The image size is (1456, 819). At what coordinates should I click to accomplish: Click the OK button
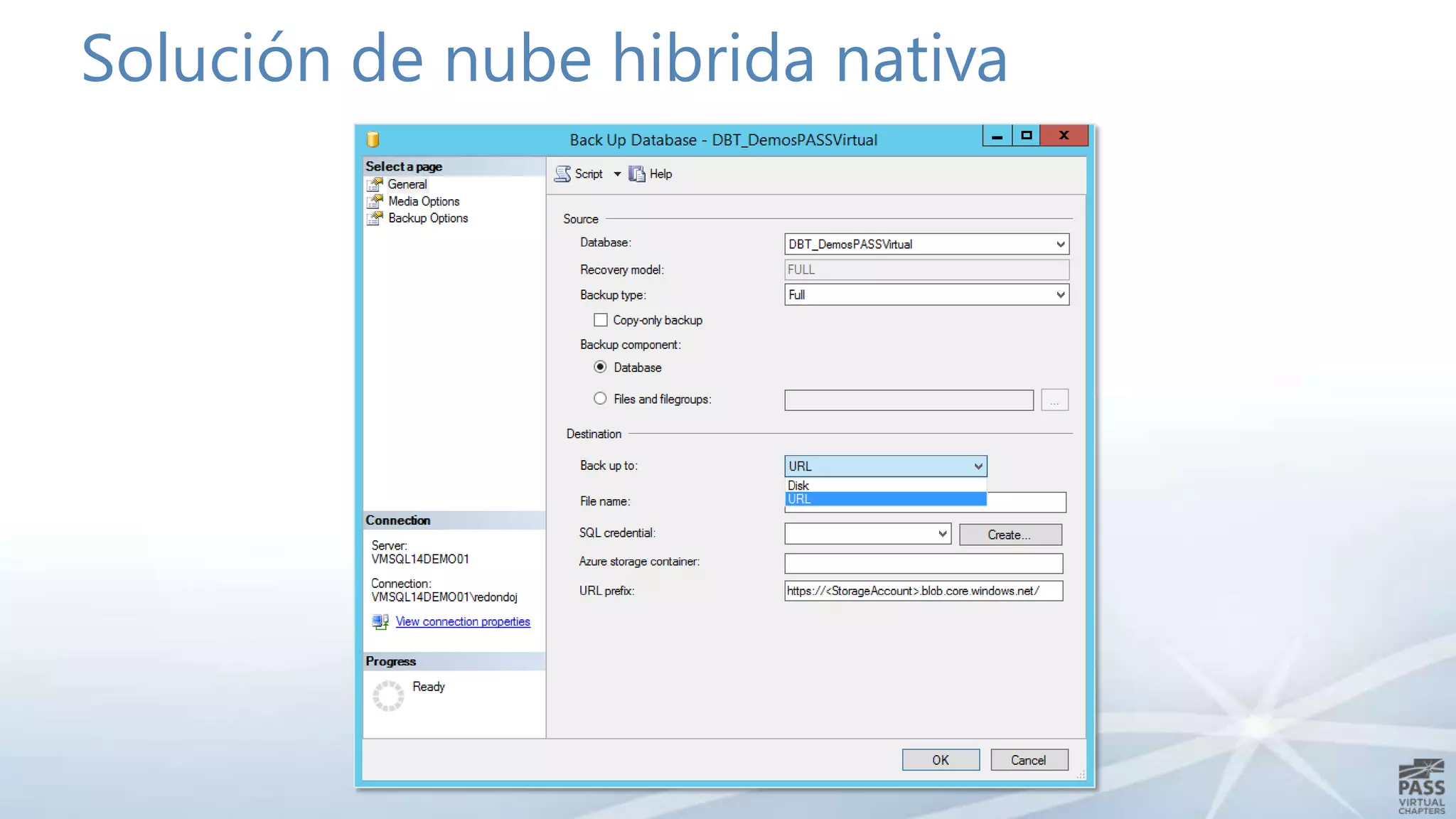point(941,760)
